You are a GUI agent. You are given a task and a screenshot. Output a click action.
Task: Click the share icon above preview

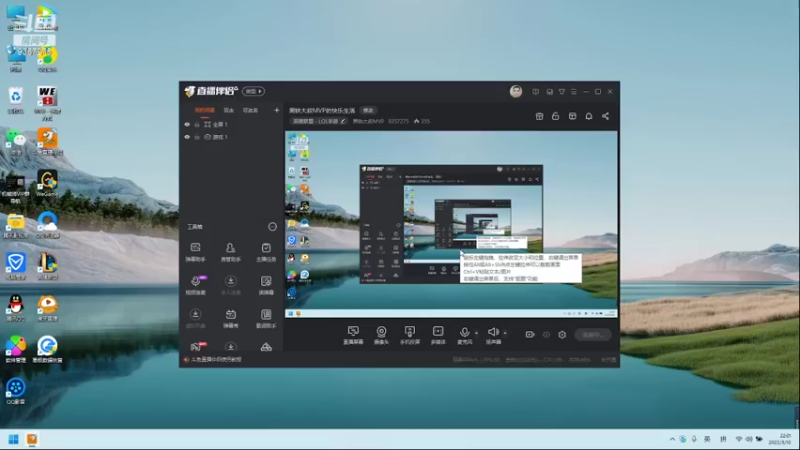pyautogui.click(x=606, y=116)
